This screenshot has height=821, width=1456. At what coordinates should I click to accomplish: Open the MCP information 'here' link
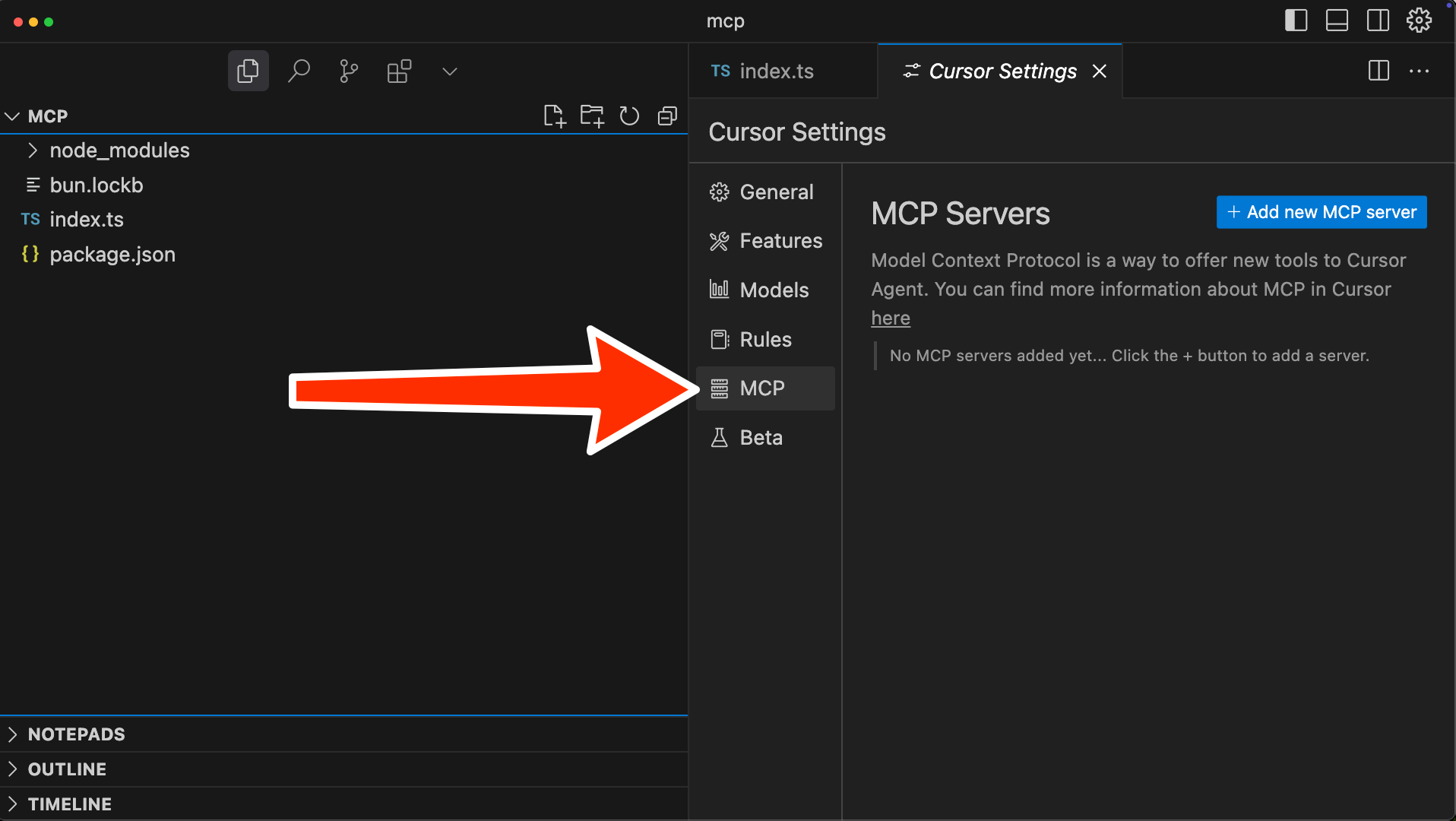coord(890,319)
